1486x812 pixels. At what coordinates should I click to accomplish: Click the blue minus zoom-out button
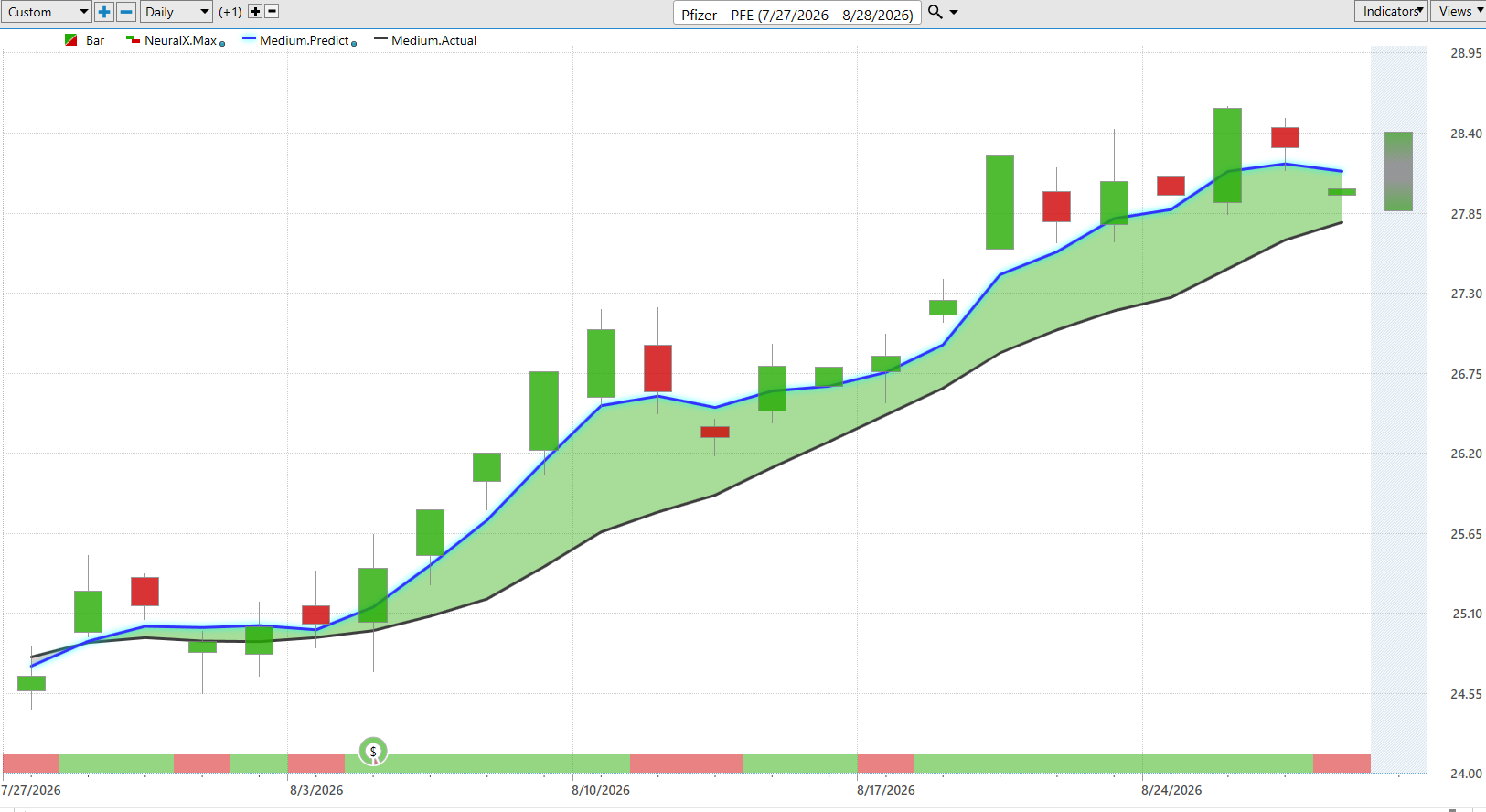pyautogui.click(x=127, y=12)
